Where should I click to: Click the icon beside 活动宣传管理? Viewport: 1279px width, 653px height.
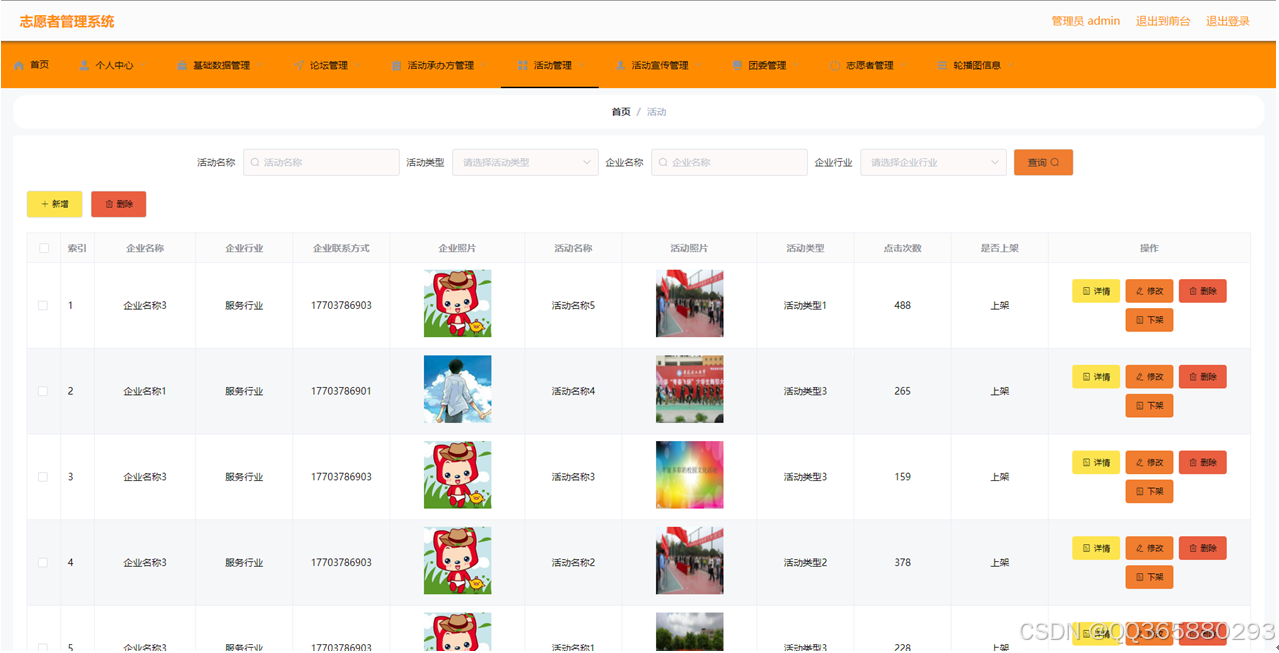pos(621,66)
